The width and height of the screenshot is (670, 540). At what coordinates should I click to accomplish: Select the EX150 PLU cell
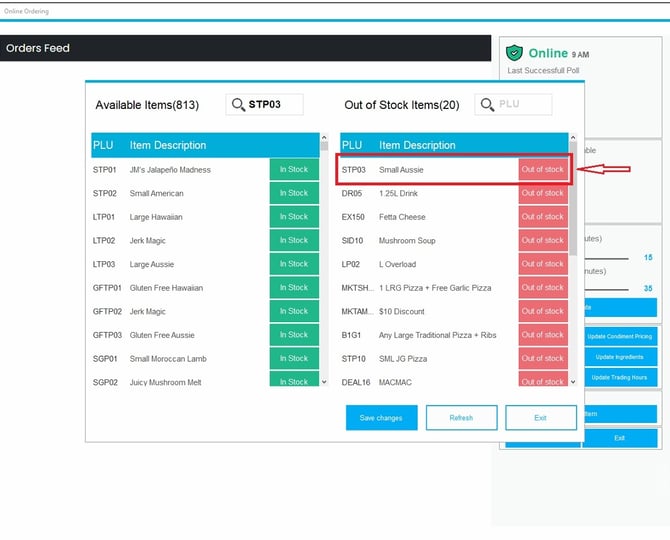click(x=353, y=217)
